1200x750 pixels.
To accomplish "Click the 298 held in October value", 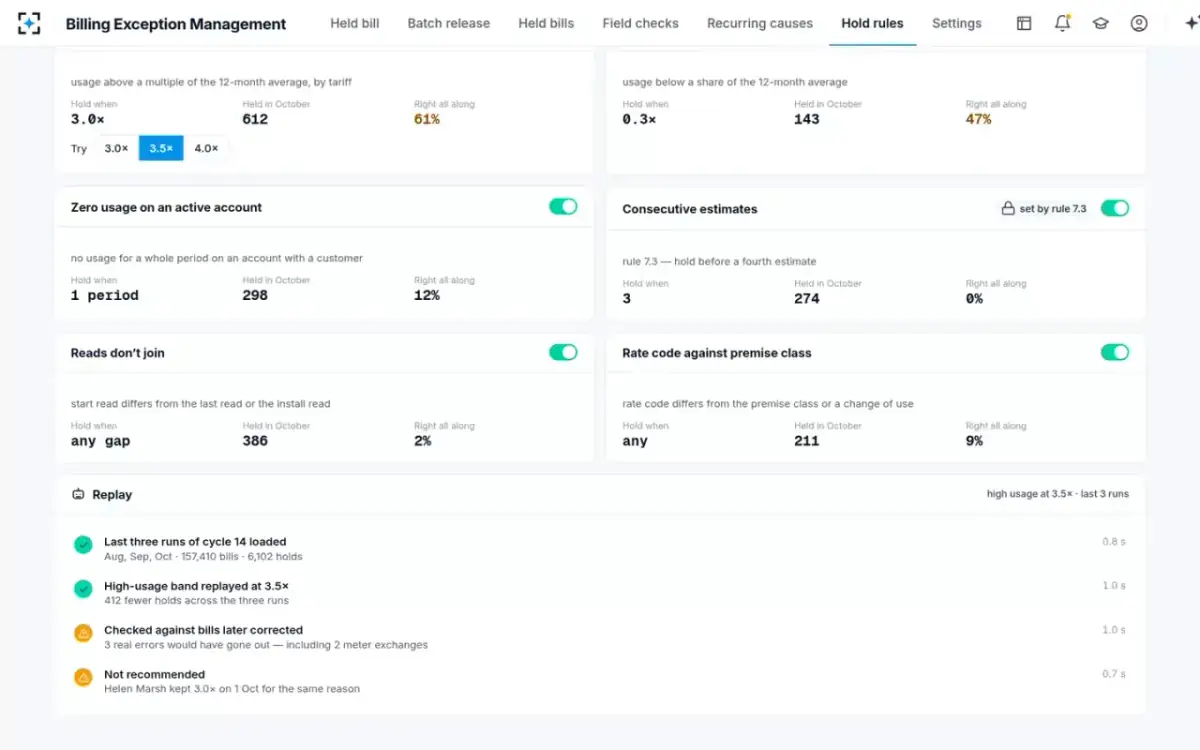I will coord(255,295).
